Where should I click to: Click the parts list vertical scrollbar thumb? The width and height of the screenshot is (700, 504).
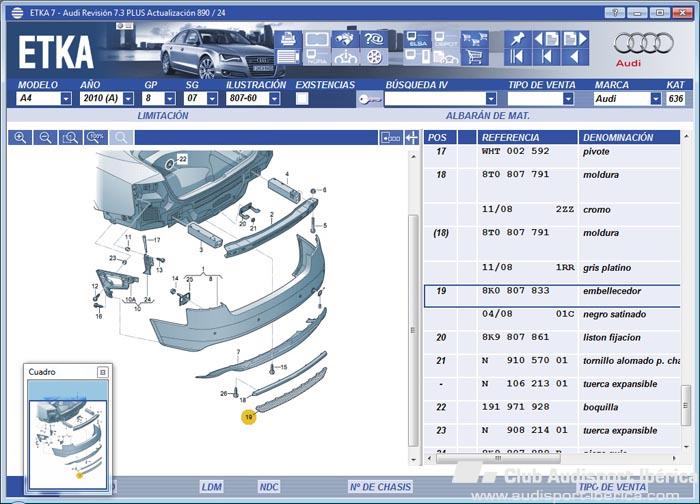[686, 405]
